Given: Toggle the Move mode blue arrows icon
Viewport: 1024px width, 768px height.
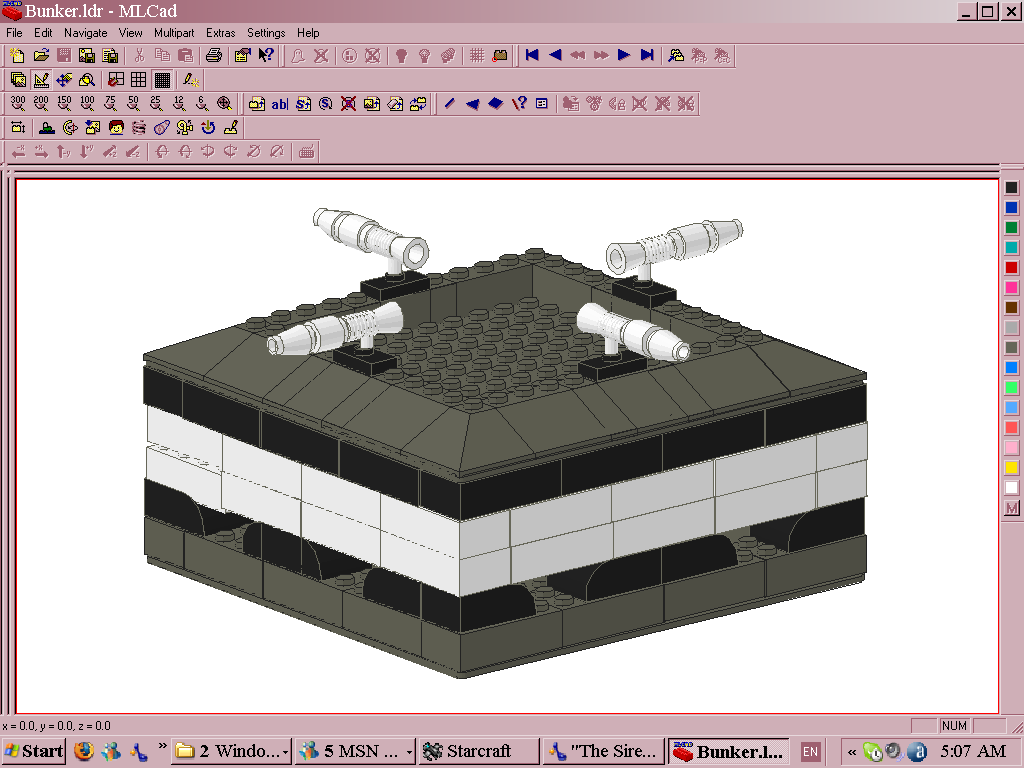Looking at the screenshot, I should tap(64, 80).
